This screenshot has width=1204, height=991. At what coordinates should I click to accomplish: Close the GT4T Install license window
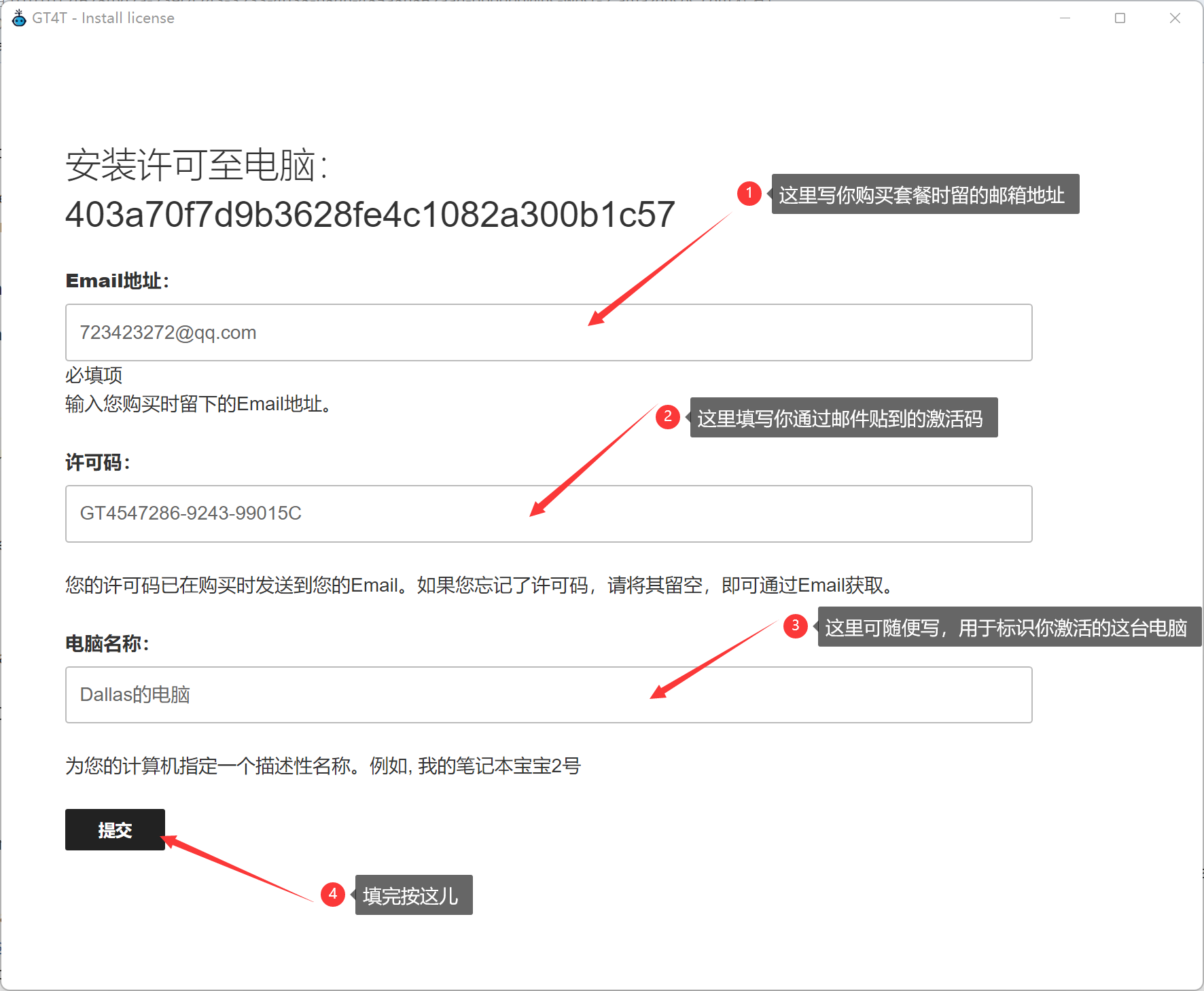pos(1175,18)
